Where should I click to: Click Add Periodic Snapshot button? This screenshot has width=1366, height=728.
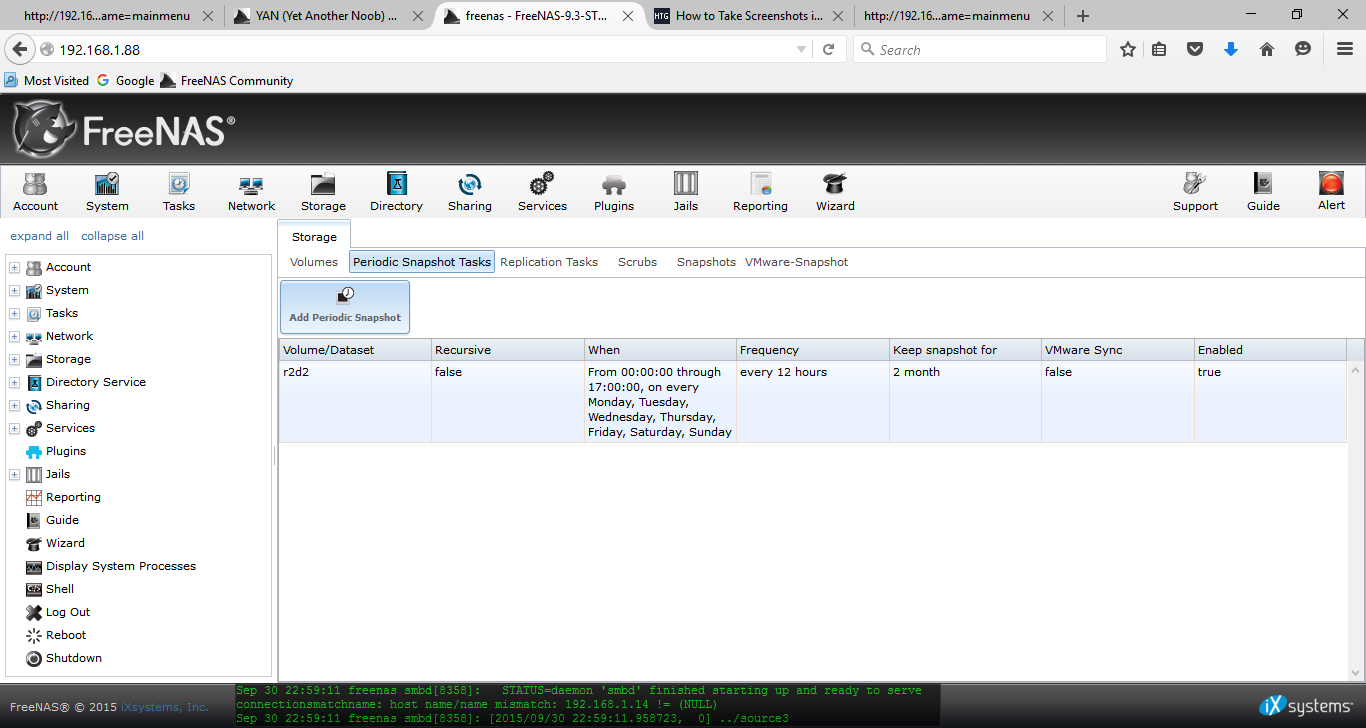(x=345, y=306)
